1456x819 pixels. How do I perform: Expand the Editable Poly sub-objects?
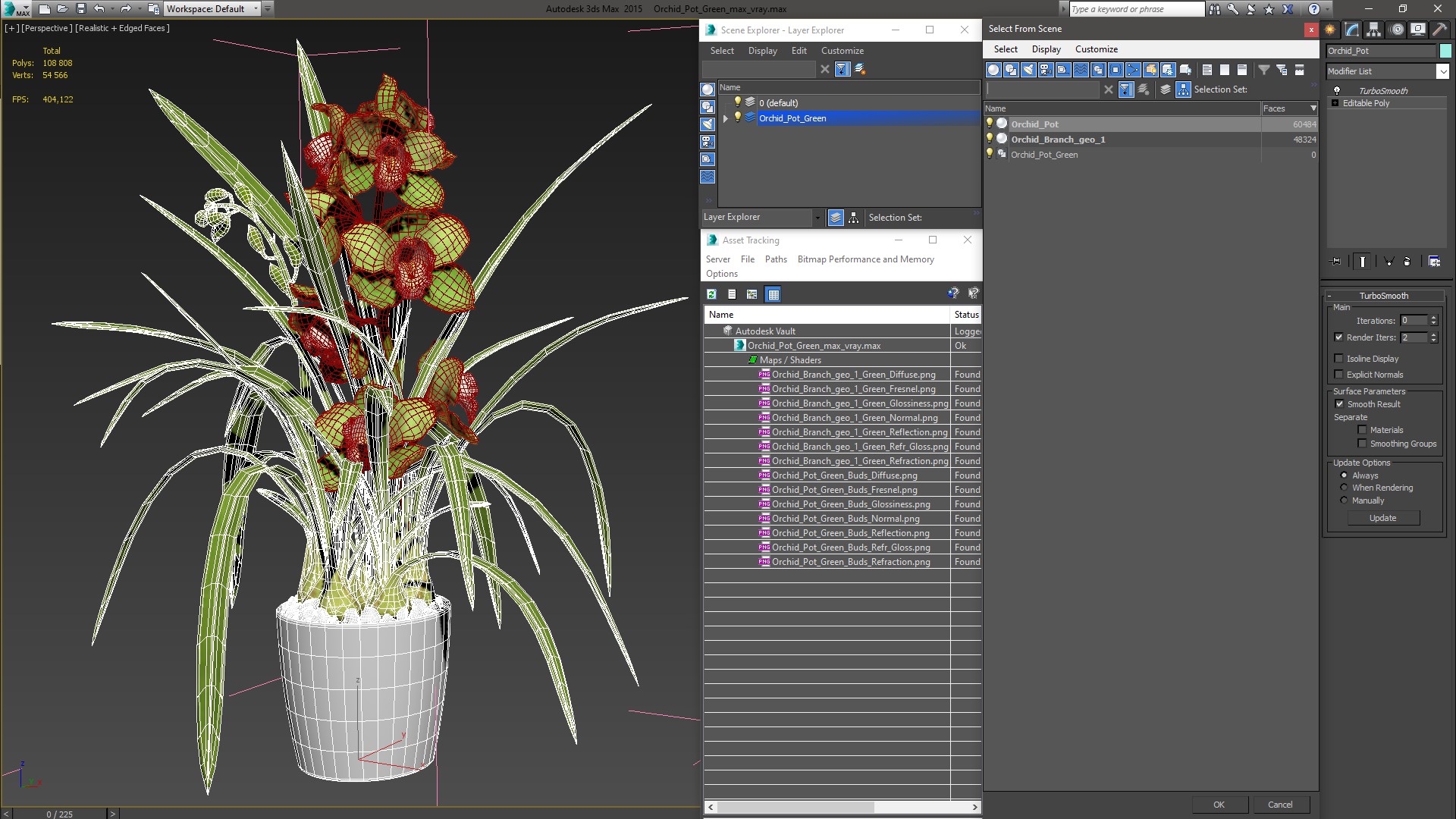[1335, 103]
